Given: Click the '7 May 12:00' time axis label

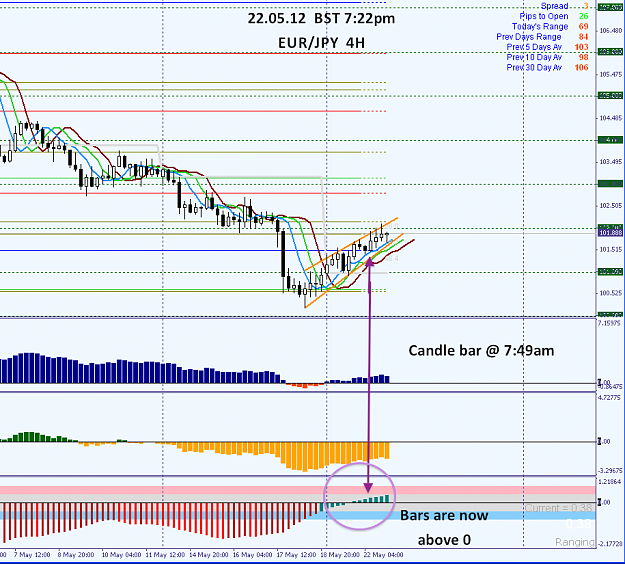Looking at the screenshot, I should (x=32, y=555).
